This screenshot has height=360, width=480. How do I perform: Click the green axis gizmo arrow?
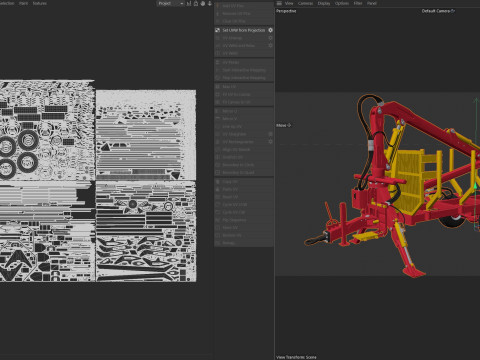point(476,185)
